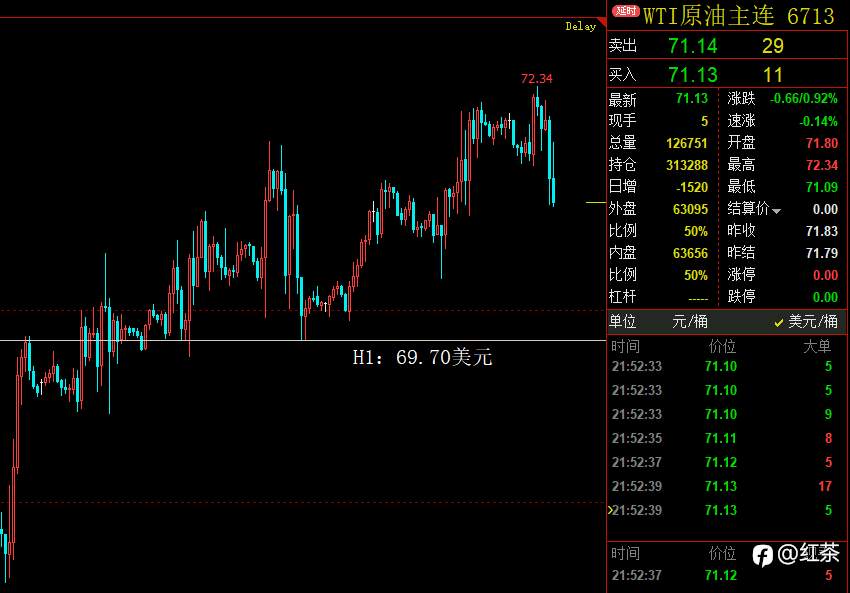Click the WTI原油主连 contract title
850x593 pixels.
[x=708, y=15]
